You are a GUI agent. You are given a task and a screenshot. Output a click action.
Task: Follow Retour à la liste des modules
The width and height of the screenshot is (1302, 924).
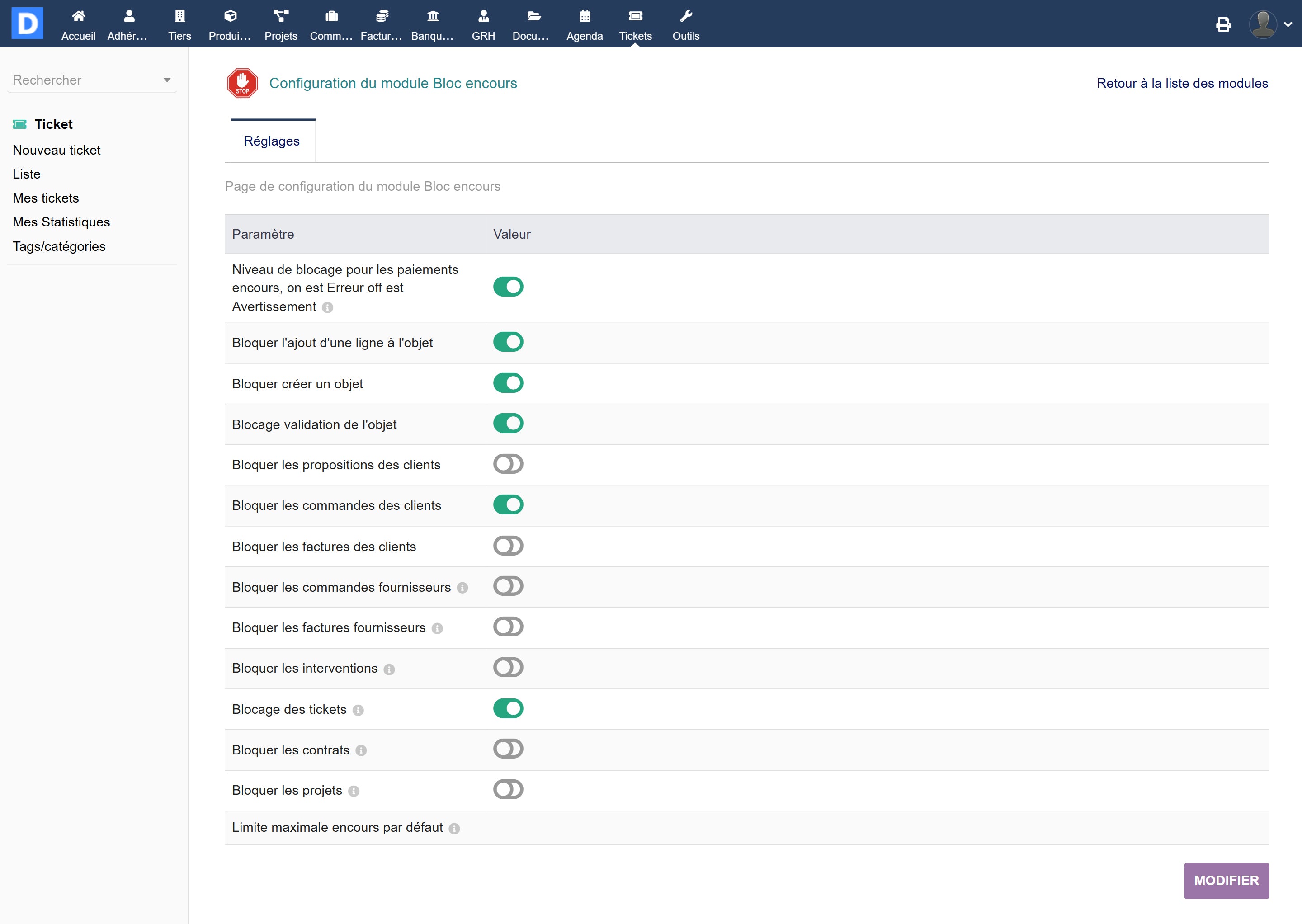coord(1182,83)
